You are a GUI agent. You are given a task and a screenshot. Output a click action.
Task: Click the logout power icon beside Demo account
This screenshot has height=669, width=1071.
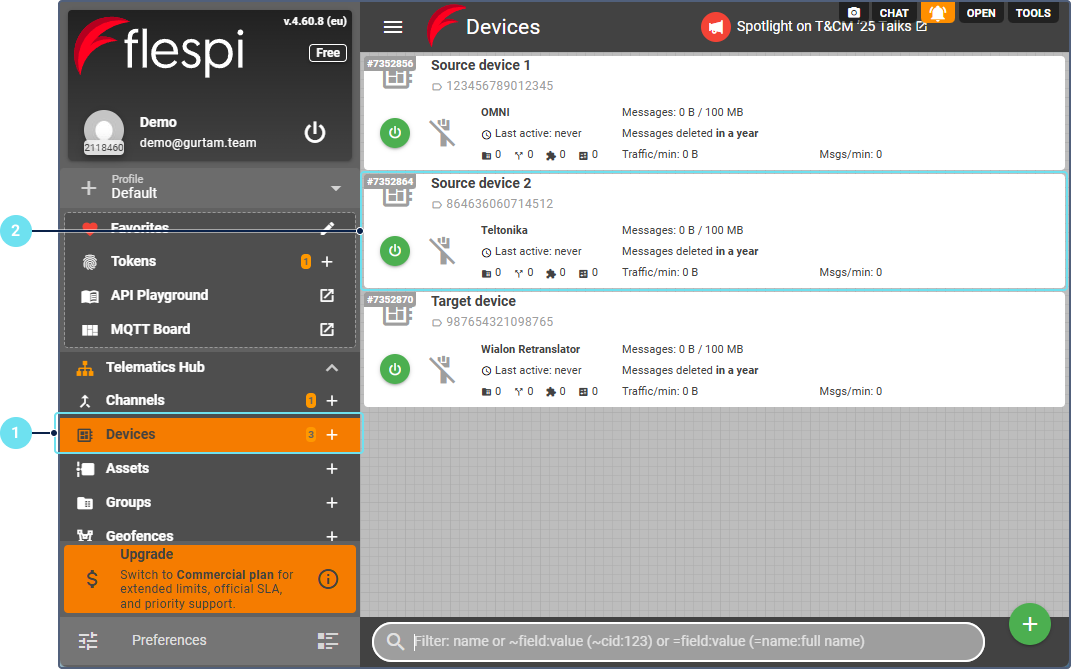pyautogui.click(x=315, y=133)
